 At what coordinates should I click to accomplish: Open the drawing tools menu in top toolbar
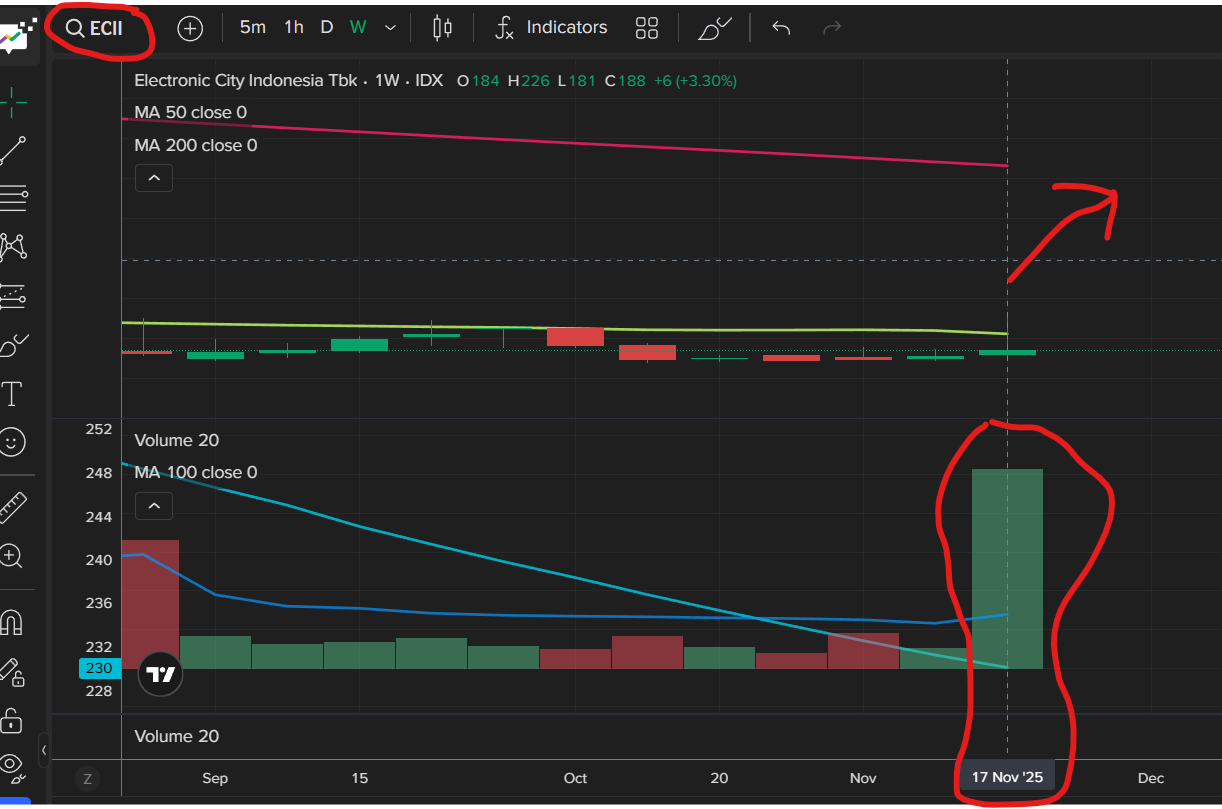pyautogui.click(x=715, y=28)
